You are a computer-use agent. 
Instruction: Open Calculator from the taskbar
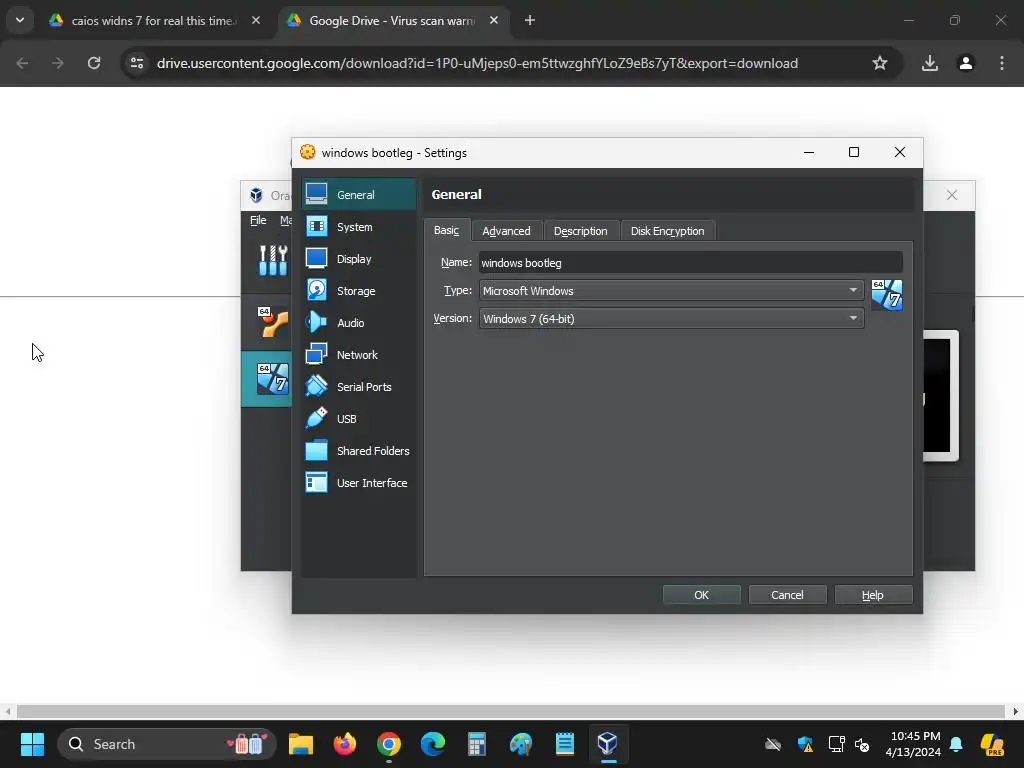[477, 744]
